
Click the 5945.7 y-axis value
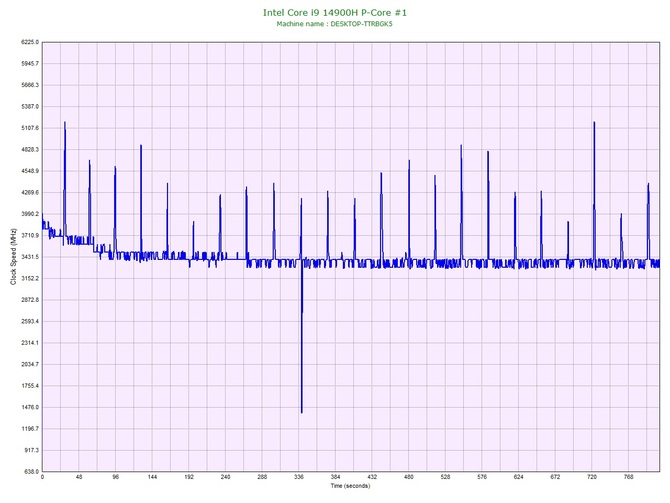30,64
